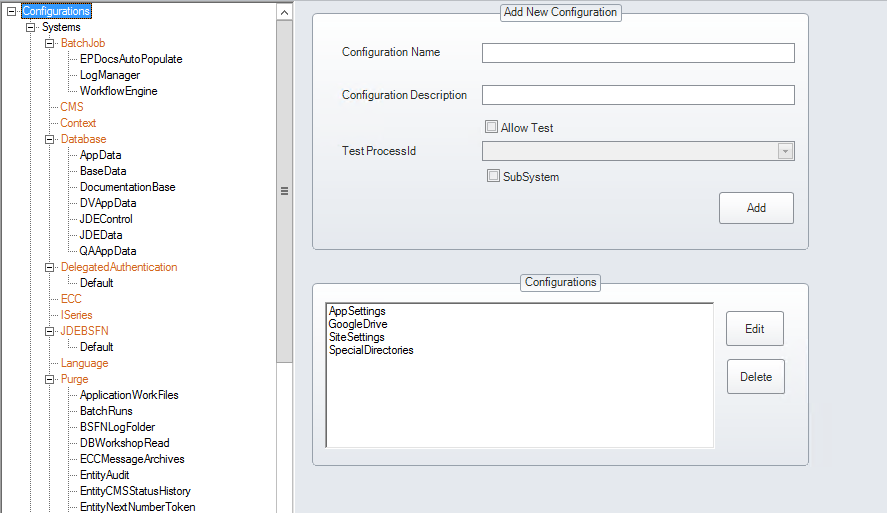Enable the Allow Test checkbox
The image size is (887, 513).
pyautogui.click(x=492, y=127)
